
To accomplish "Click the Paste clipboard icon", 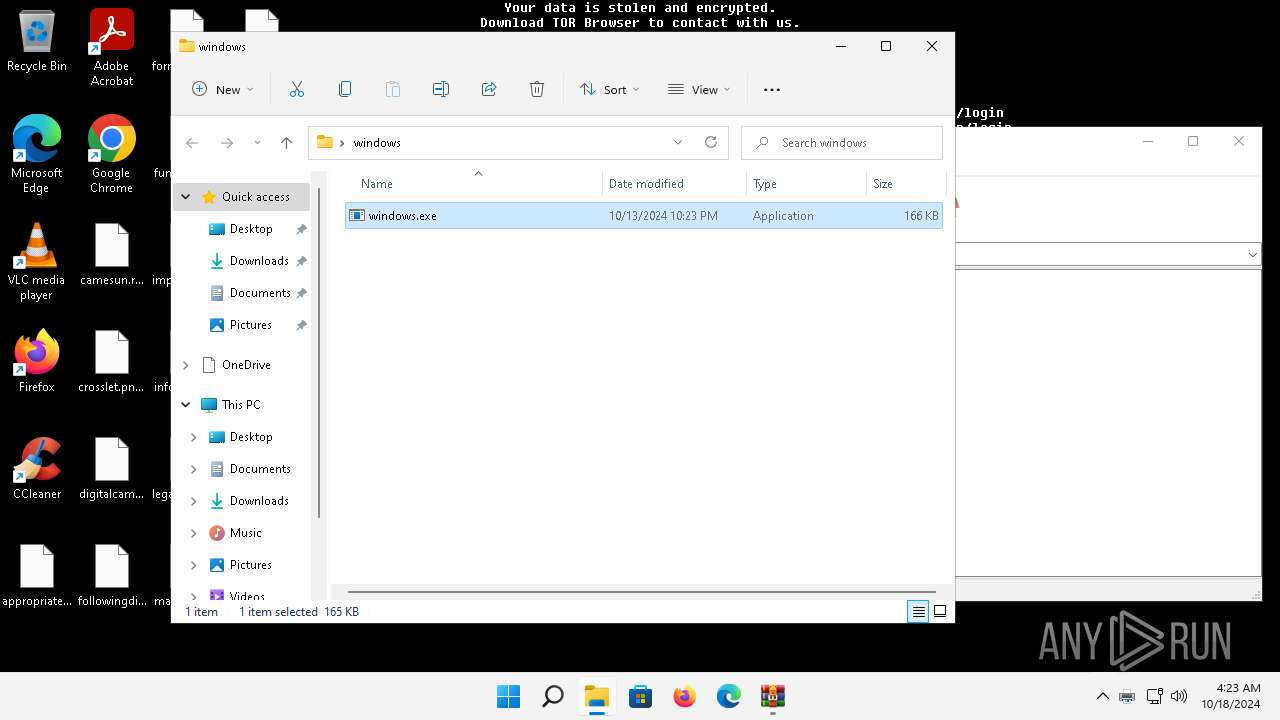I will pyautogui.click(x=393, y=89).
